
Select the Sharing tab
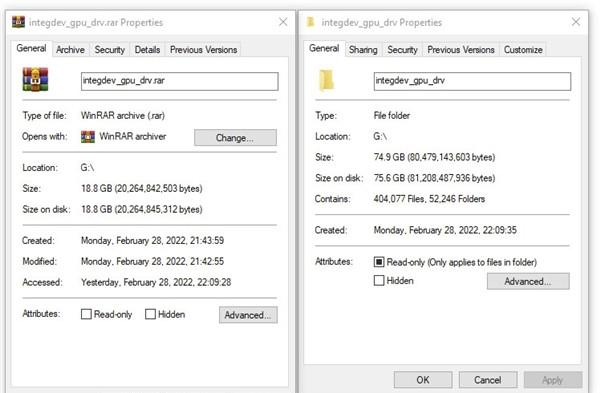pos(363,50)
